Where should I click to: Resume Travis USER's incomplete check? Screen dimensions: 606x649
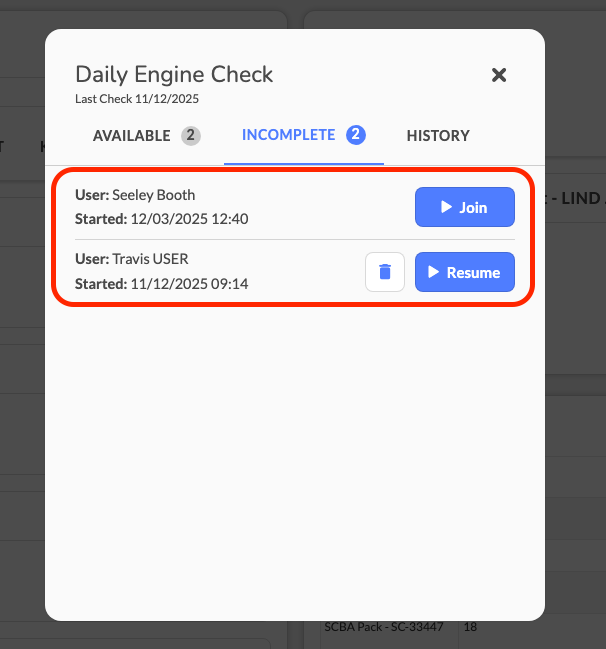pos(464,272)
